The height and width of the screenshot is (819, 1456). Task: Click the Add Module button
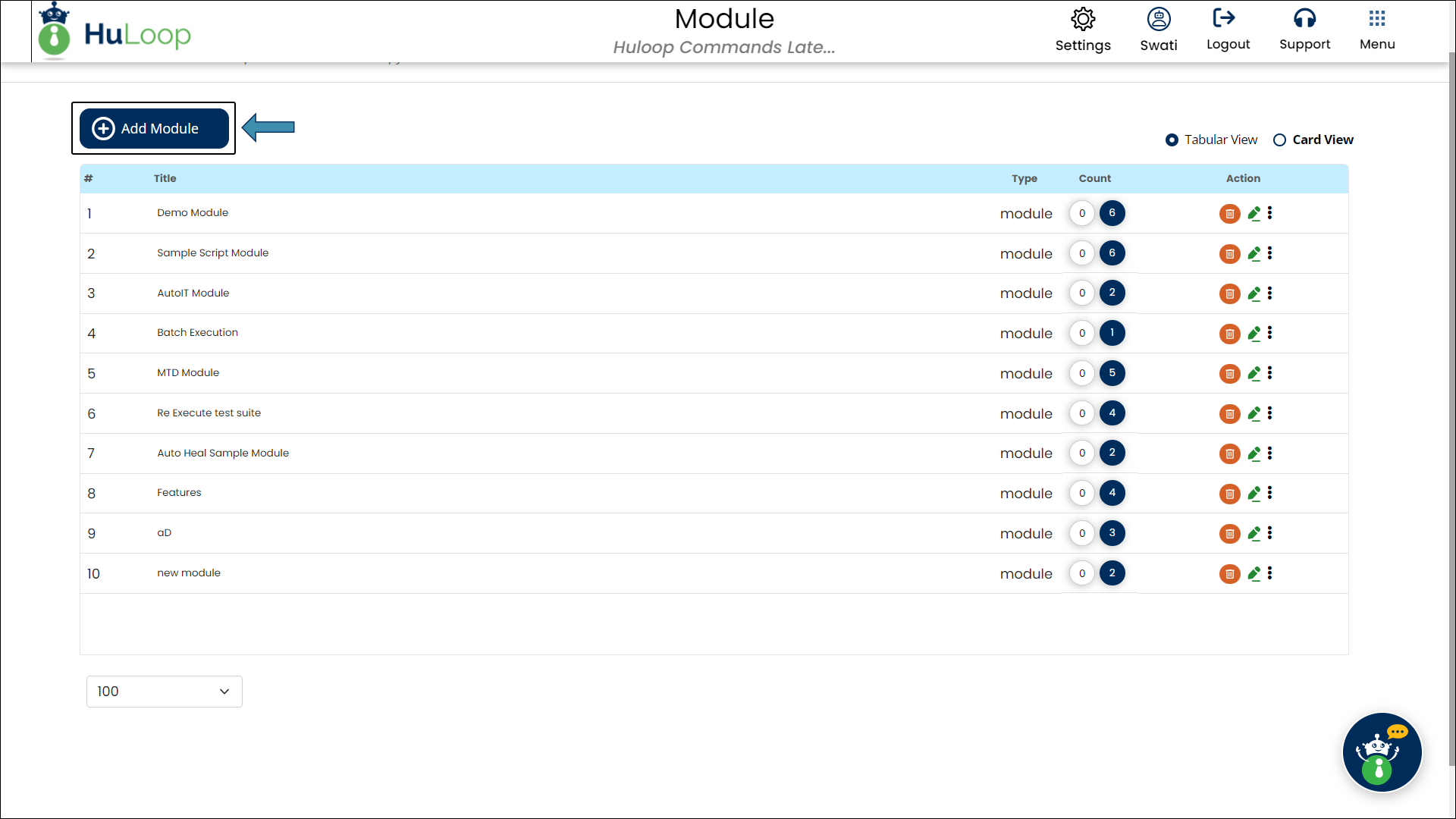tap(154, 128)
